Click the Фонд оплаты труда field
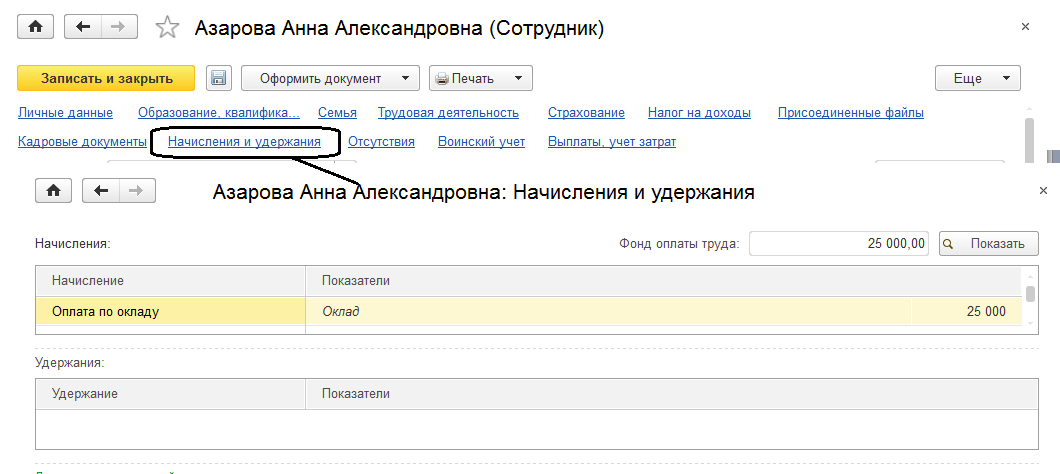Image resolution: width=1060 pixels, height=474 pixels. [839, 243]
